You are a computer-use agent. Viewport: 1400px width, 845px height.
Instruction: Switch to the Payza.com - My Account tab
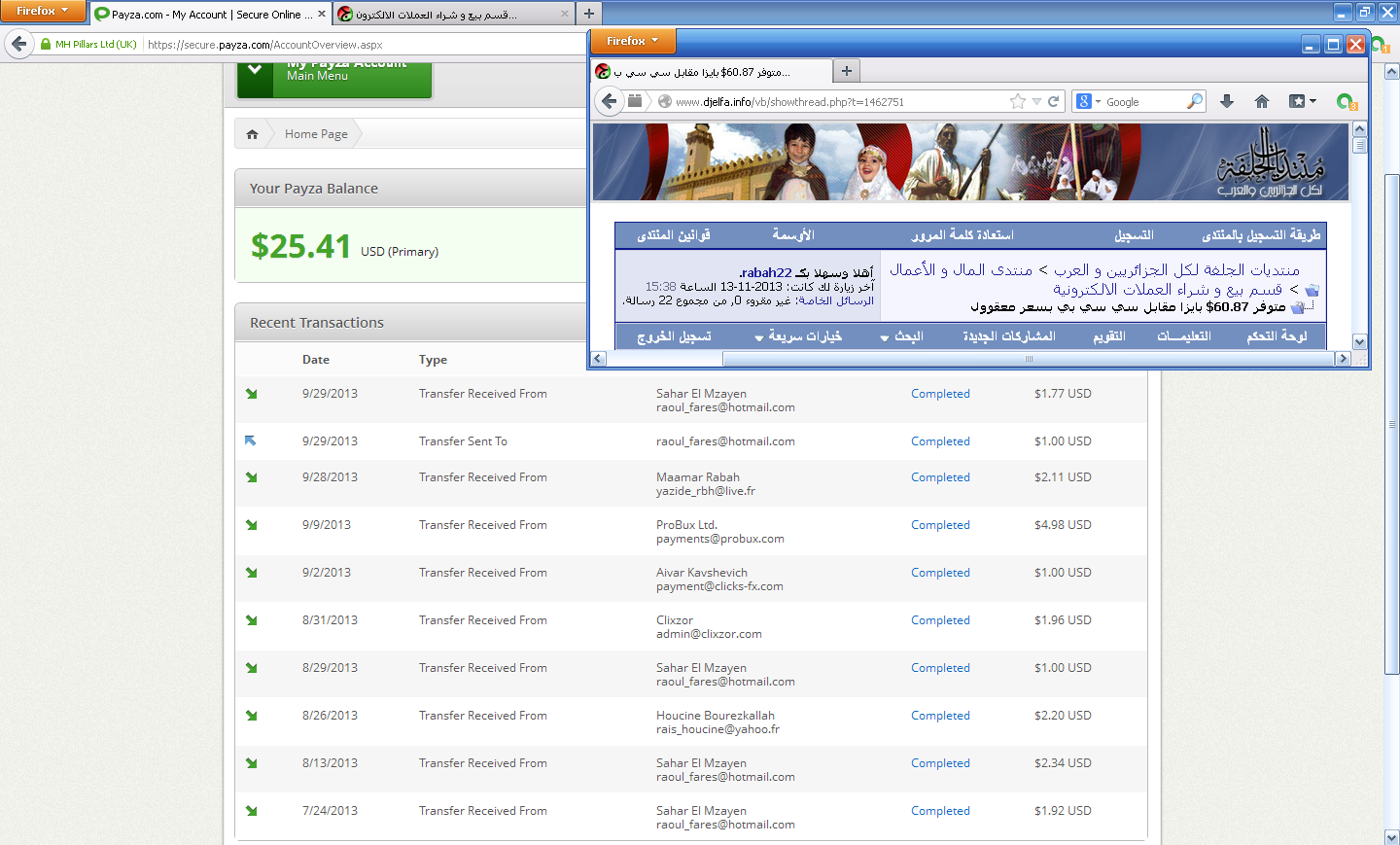point(211,15)
